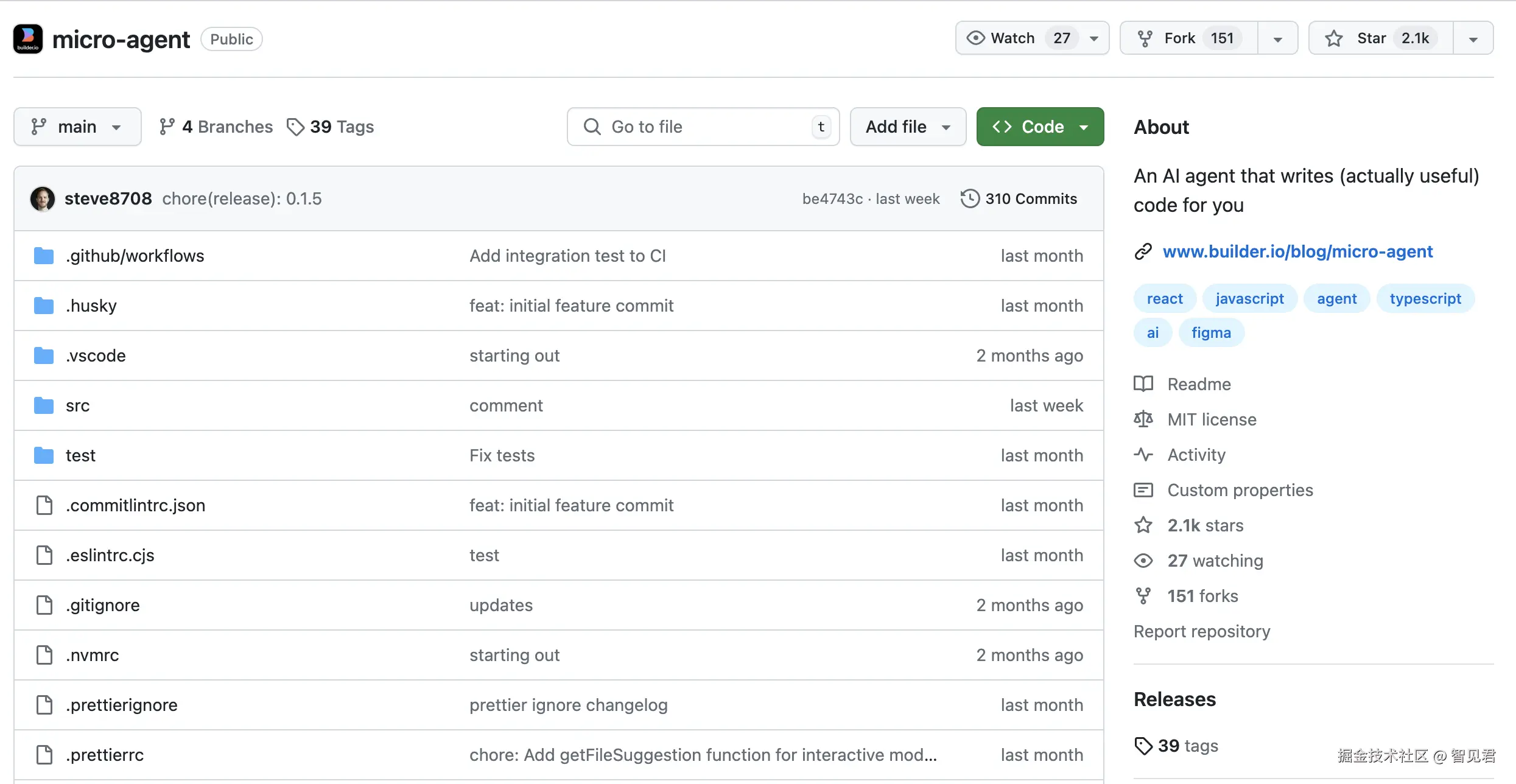Click the src folder icon
Image resolution: width=1516 pixels, height=784 pixels.
44,405
